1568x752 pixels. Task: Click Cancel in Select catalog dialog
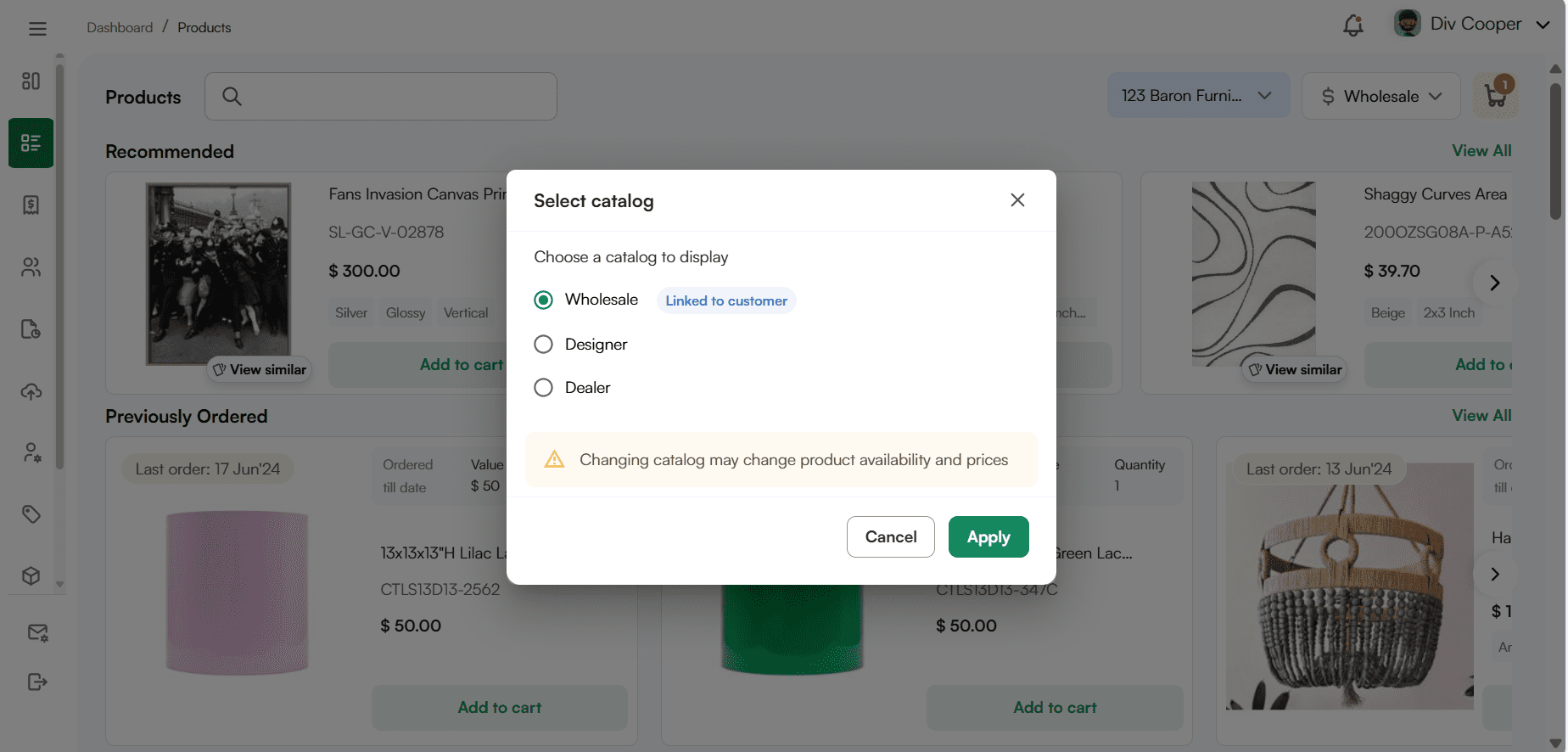point(890,537)
